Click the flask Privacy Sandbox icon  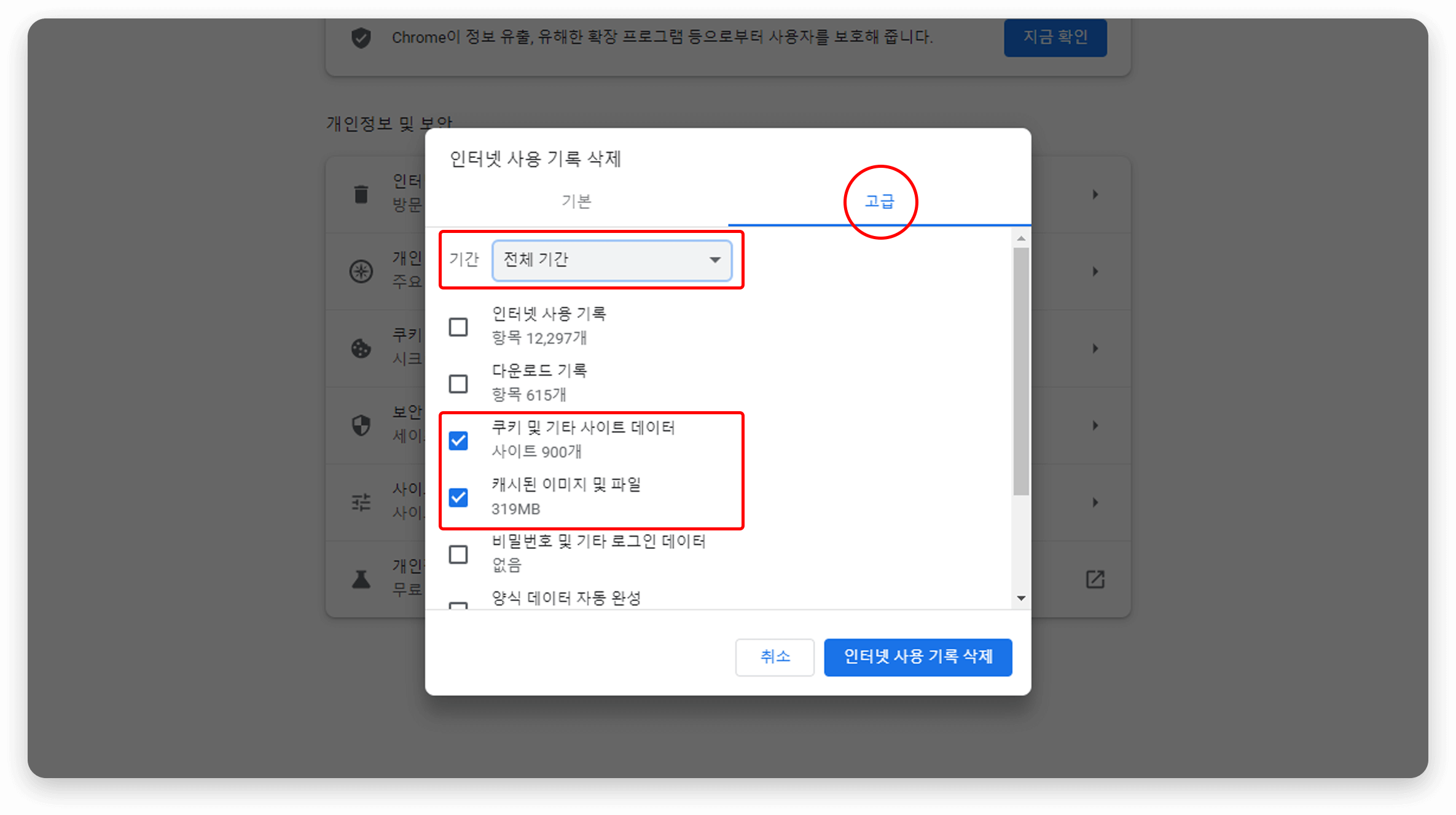tap(361, 579)
